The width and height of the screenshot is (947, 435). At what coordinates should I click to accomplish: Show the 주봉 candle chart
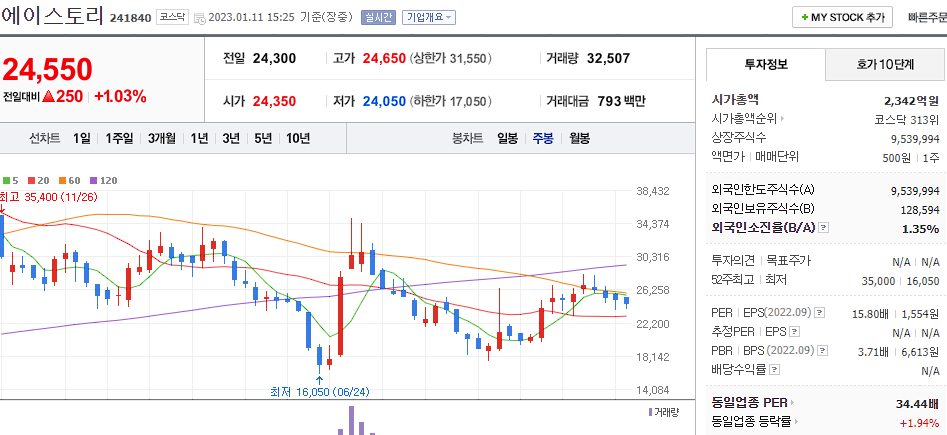(542, 138)
